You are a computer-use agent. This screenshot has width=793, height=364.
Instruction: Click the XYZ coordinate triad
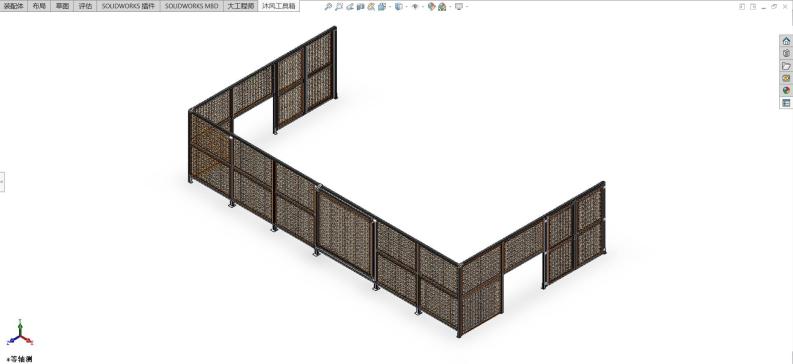(20, 334)
